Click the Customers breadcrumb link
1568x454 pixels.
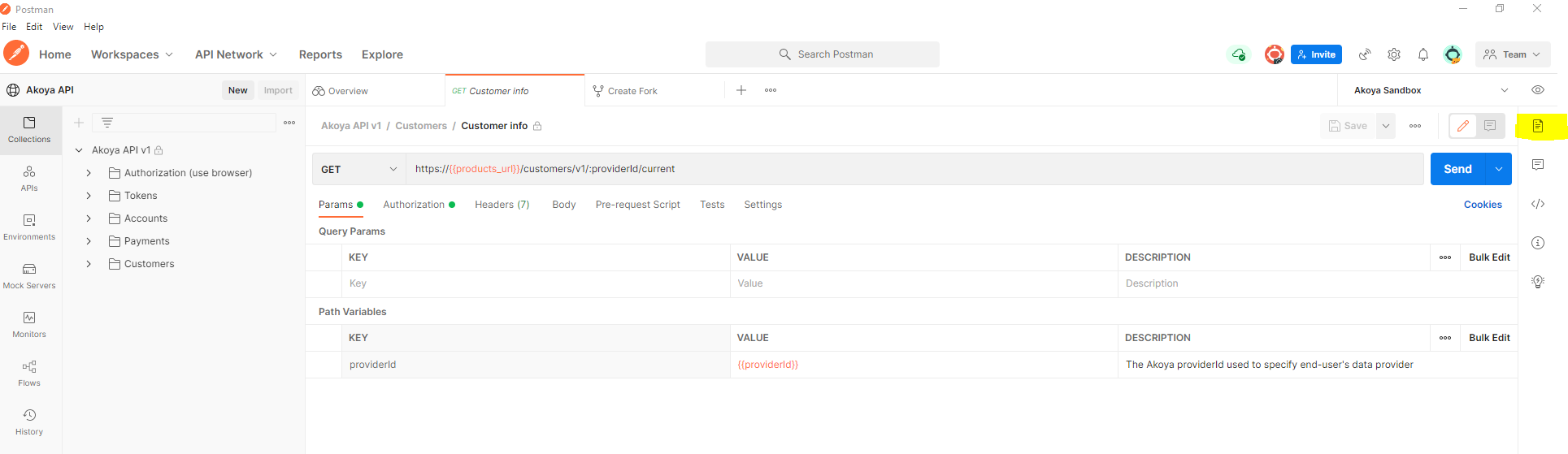(x=421, y=126)
